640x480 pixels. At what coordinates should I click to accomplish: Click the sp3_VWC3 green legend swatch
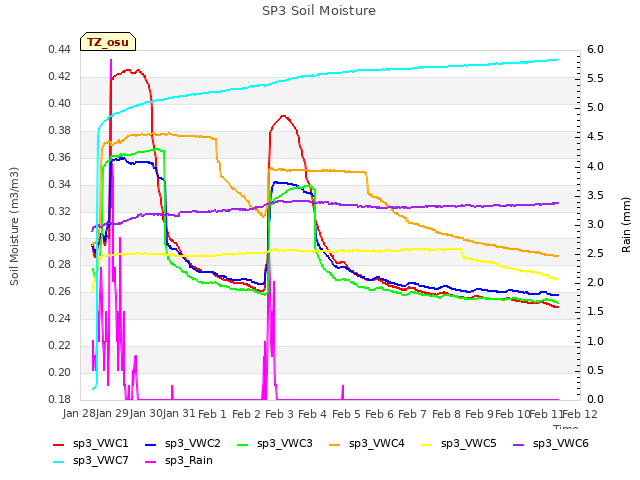[243, 444]
